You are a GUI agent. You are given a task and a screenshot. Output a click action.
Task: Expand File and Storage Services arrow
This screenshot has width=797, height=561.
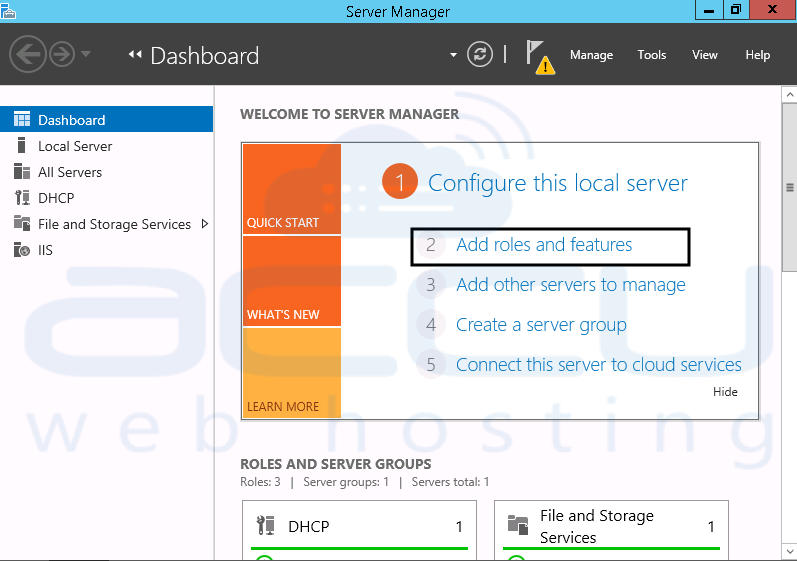click(x=205, y=224)
